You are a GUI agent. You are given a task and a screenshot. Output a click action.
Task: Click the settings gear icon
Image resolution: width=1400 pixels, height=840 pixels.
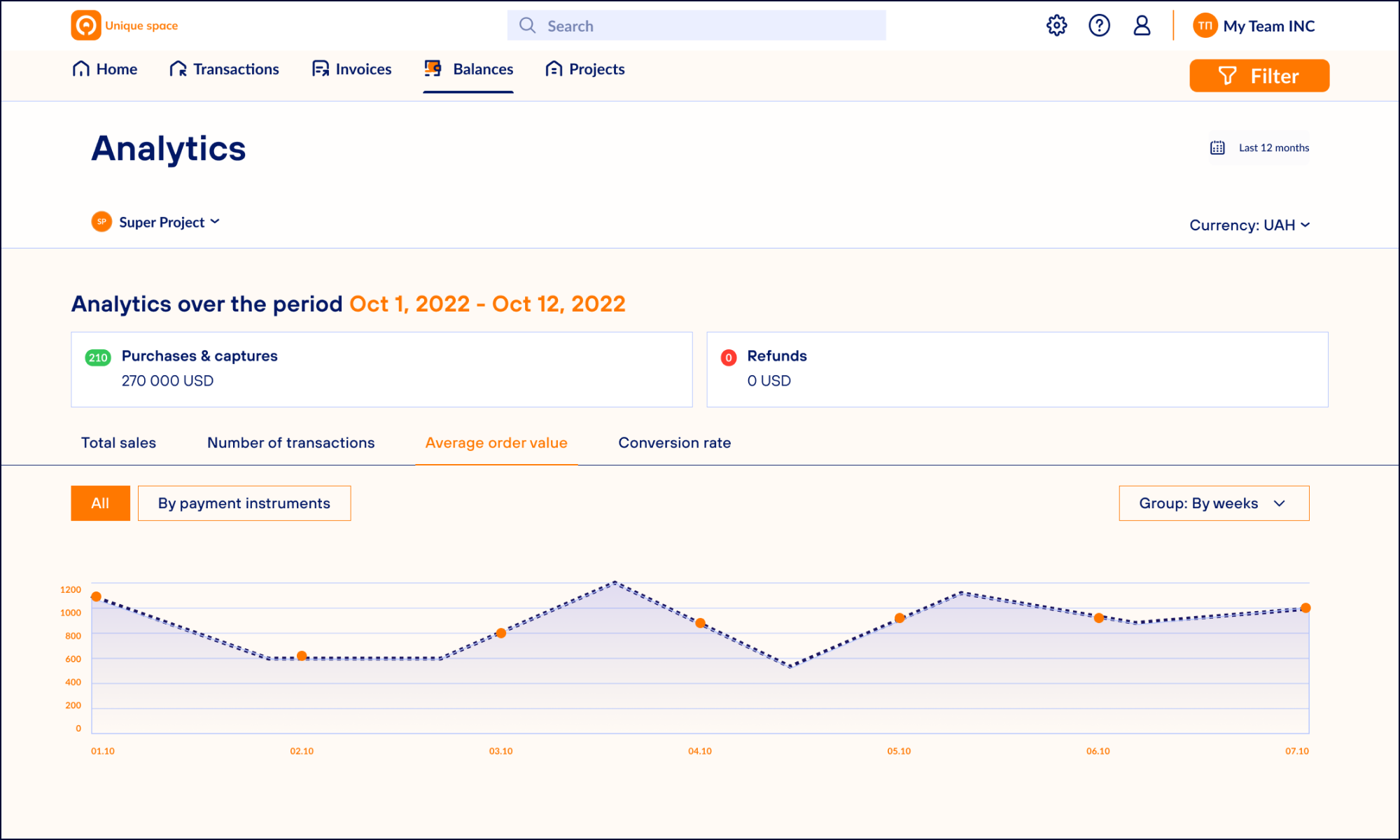(1058, 25)
